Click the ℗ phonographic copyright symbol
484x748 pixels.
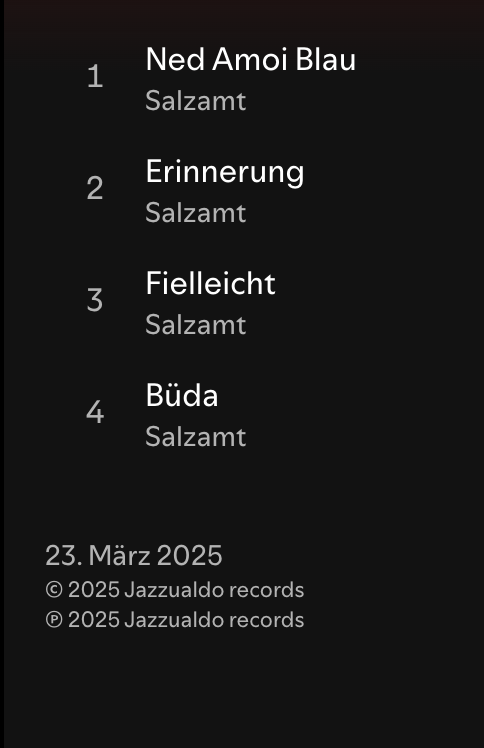coord(54,620)
